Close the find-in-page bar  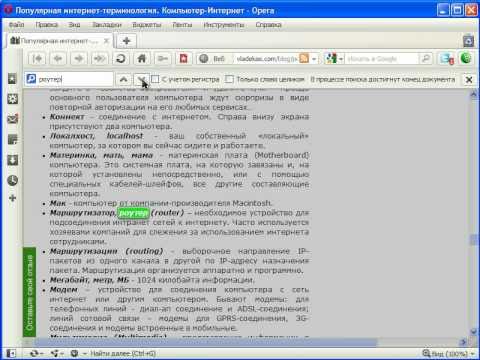pos(469,80)
